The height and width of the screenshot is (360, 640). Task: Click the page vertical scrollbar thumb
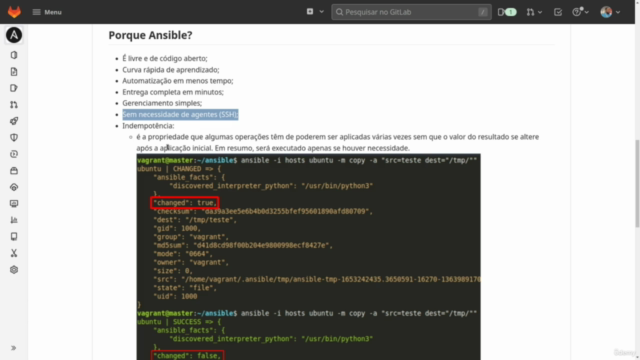click(x=637, y=183)
